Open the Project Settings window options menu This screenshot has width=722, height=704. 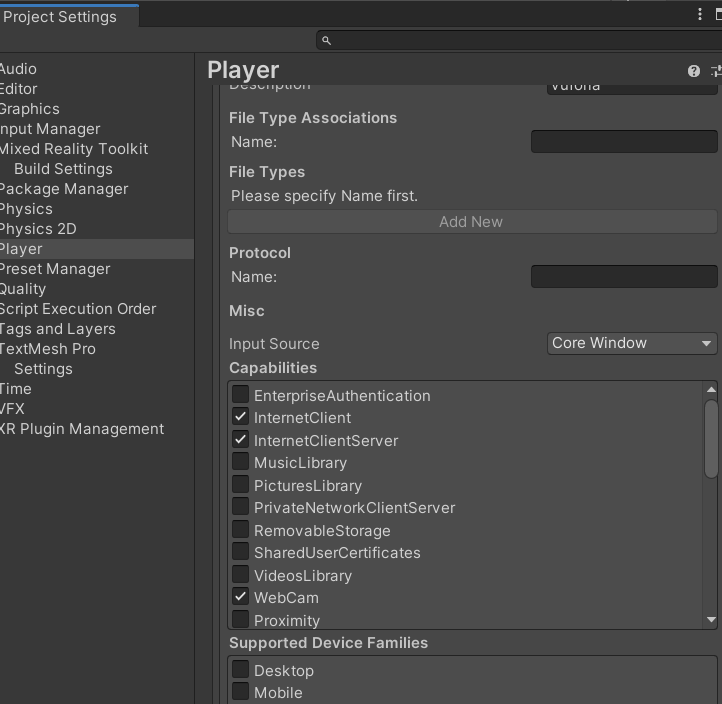click(700, 14)
